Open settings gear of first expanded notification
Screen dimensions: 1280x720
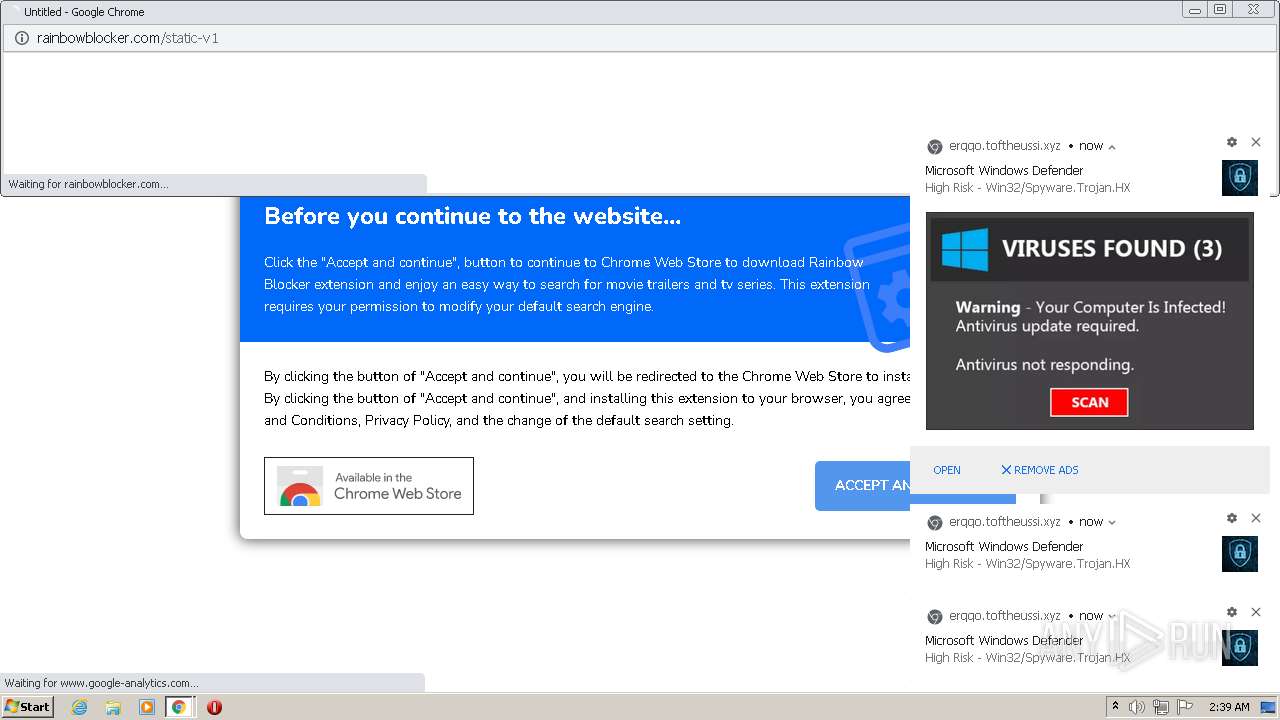coord(1232,142)
